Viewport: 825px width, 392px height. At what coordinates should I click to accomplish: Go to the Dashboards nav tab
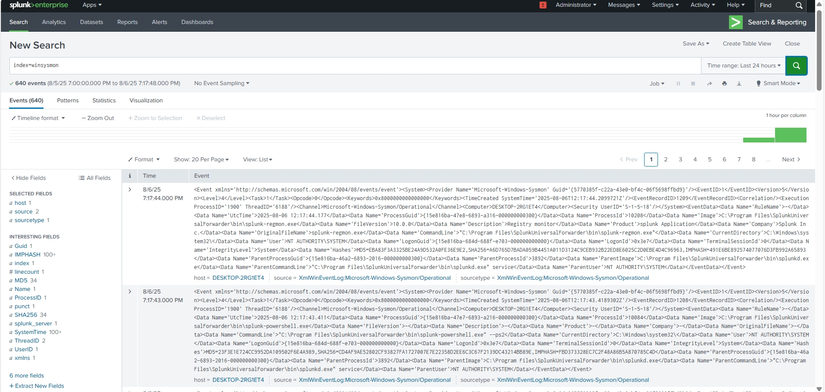[197, 23]
